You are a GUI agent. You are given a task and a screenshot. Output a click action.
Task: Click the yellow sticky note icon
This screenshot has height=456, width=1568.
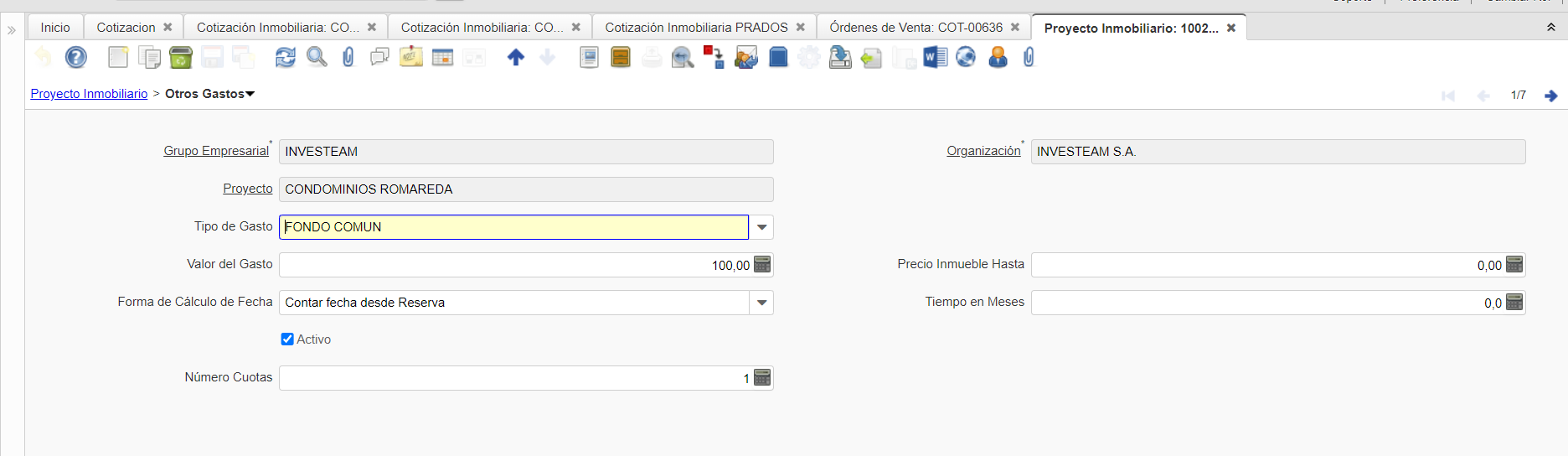click(x=410, y=57)
